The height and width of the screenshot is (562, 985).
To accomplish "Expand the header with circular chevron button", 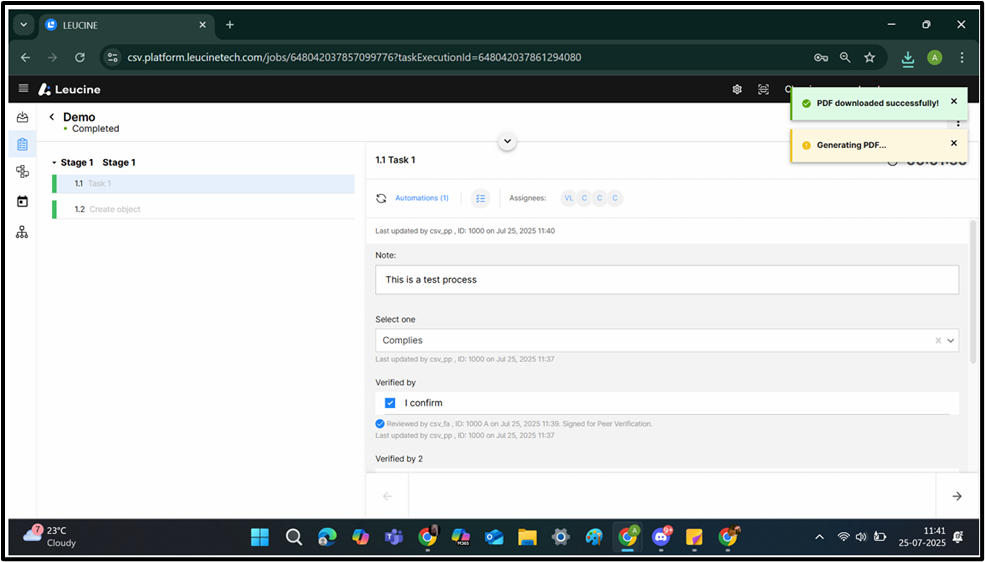I will (x=507, y=141).
